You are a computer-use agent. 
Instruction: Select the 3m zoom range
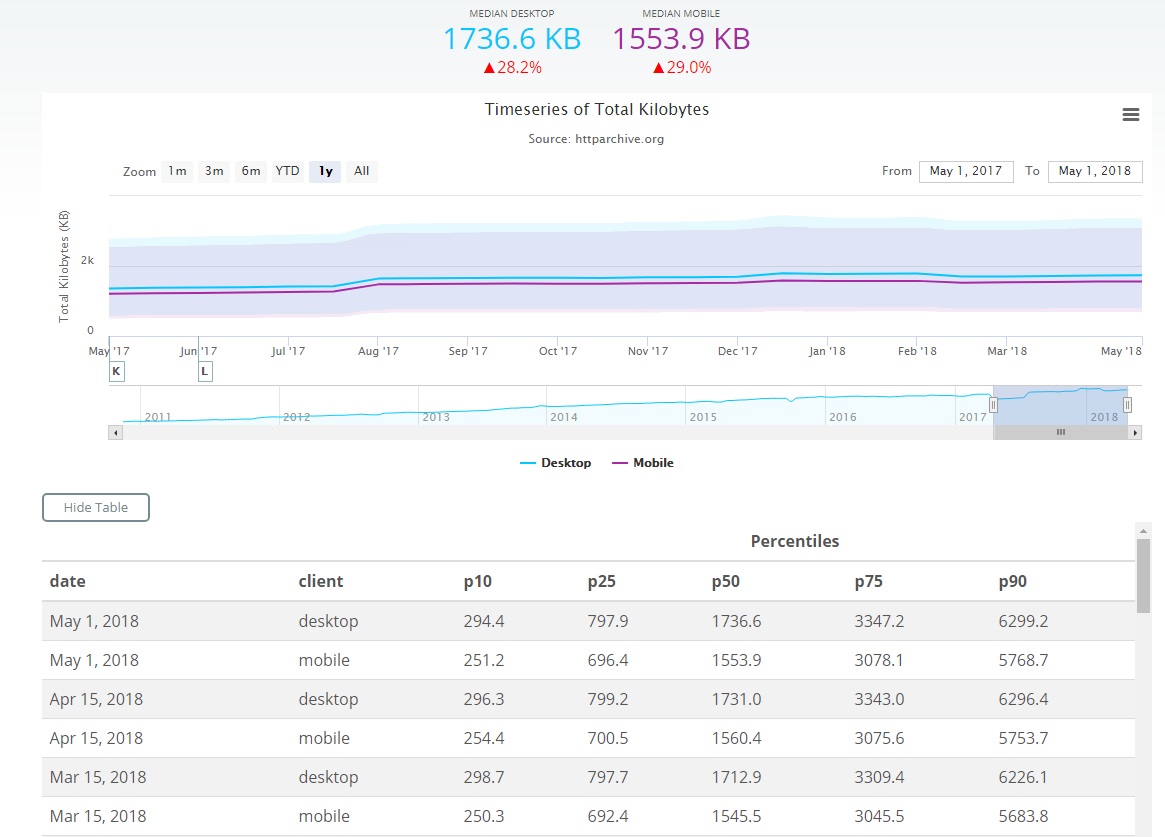214,171
